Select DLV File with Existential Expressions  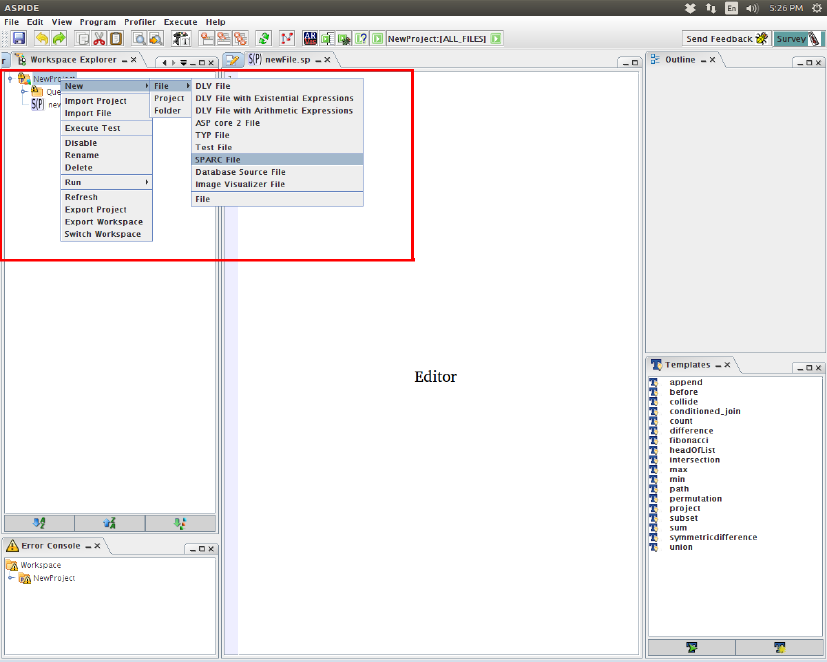click(277, 98)
